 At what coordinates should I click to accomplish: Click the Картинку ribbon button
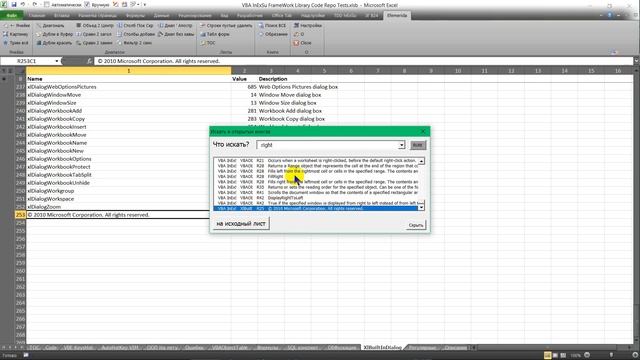16,34
